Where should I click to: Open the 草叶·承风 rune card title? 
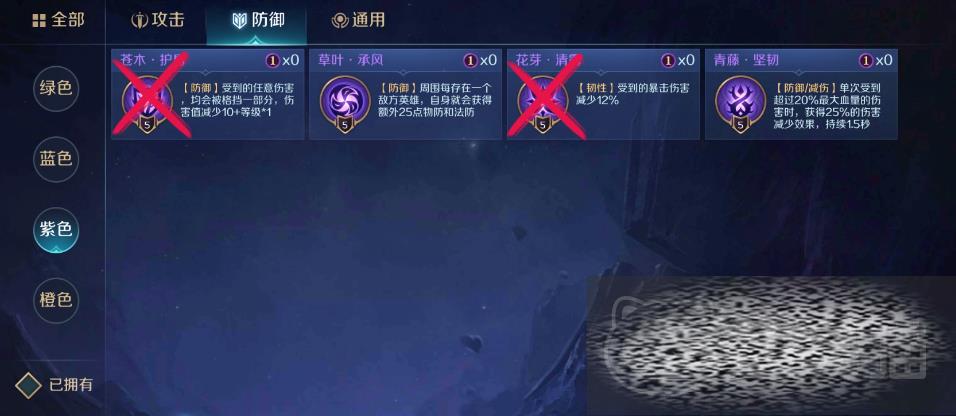tap(351, 60)
